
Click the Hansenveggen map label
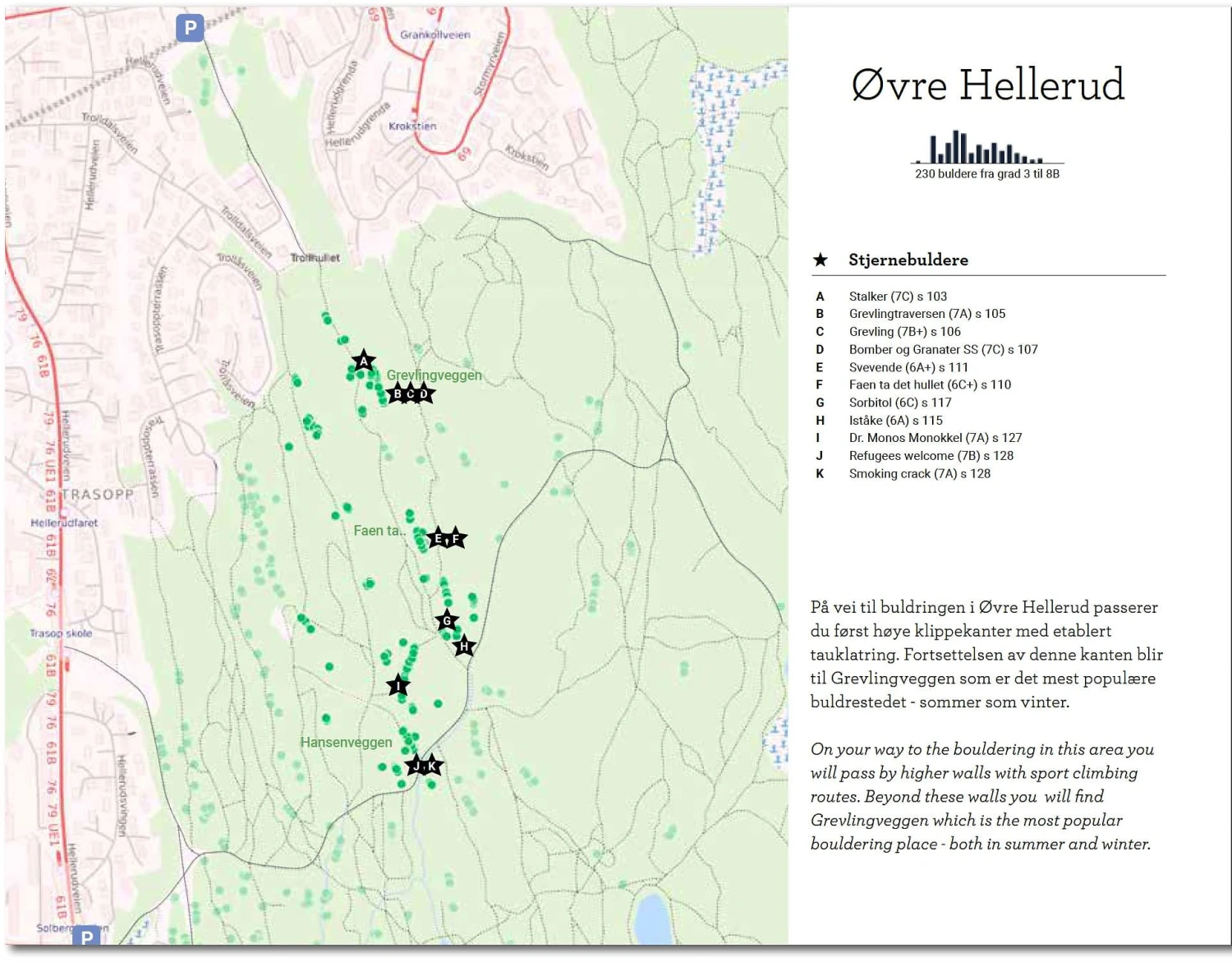pos(346,743)
